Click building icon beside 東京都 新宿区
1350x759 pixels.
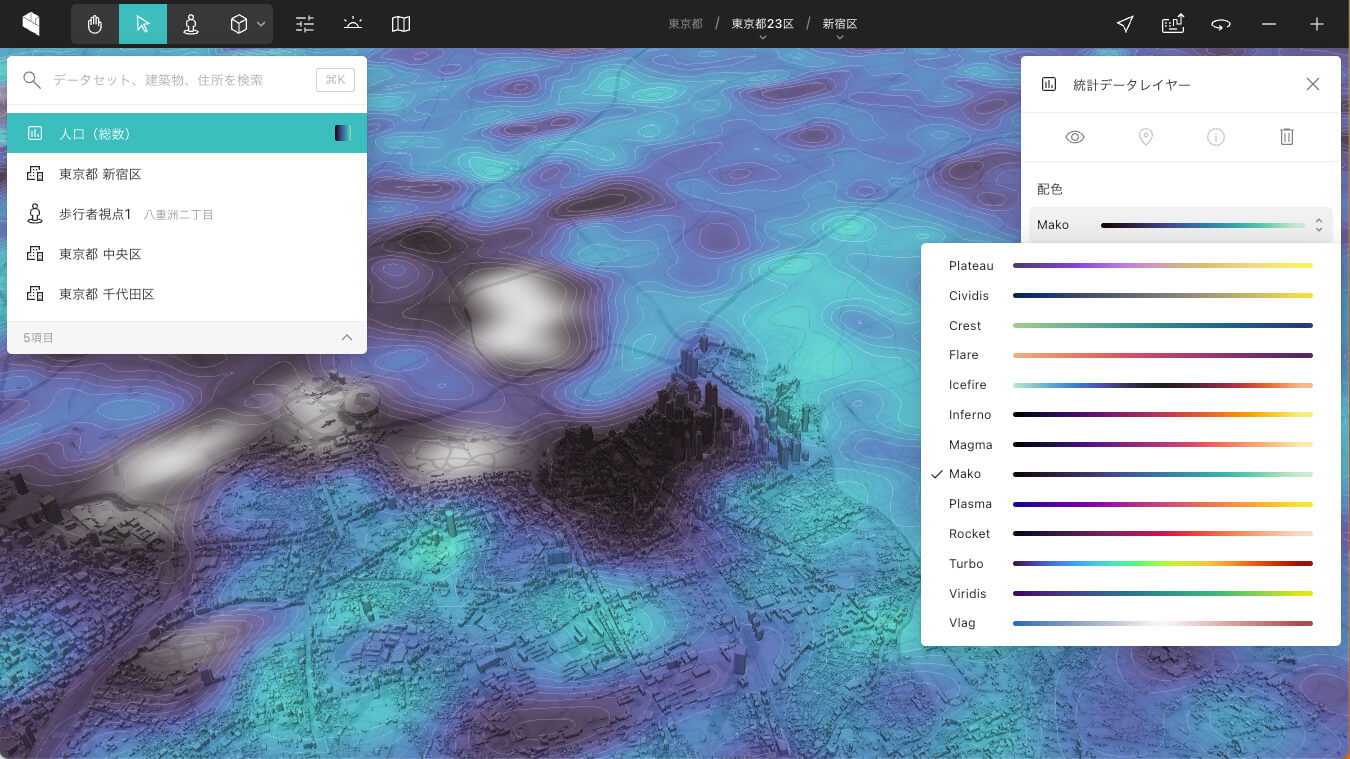[35, 174]
